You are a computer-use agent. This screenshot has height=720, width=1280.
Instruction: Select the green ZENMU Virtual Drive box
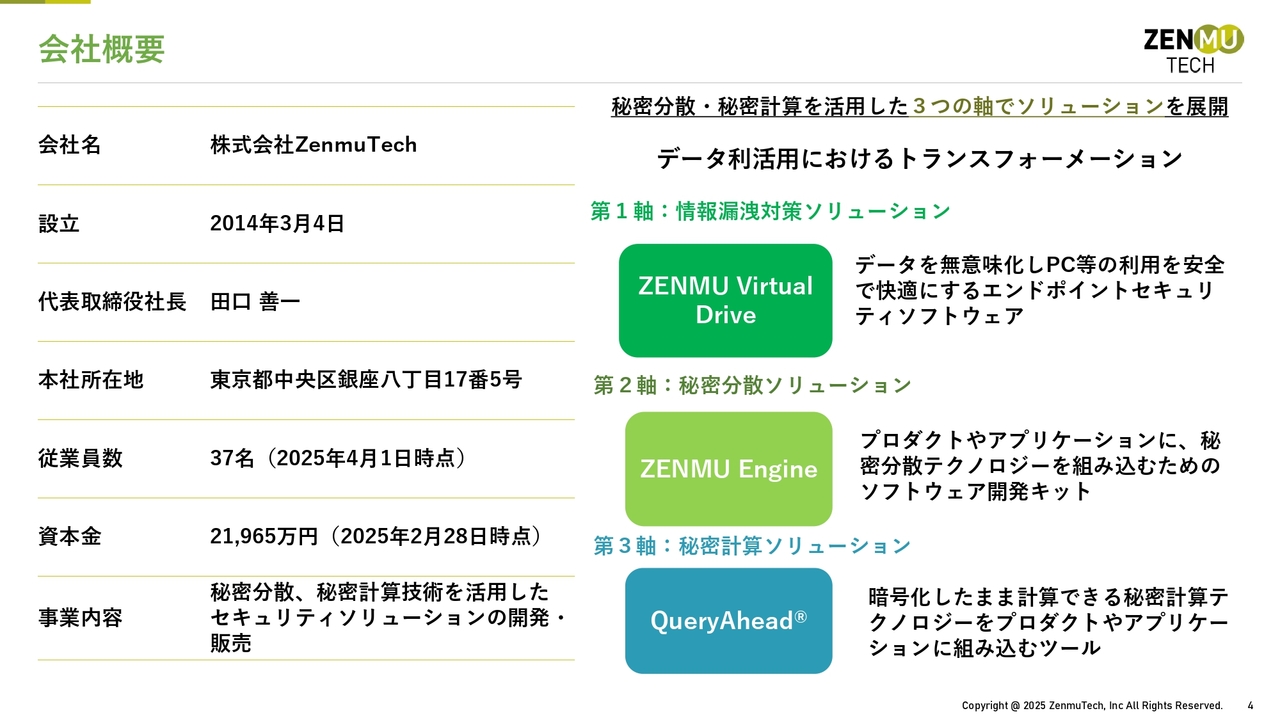pos(725,300)
